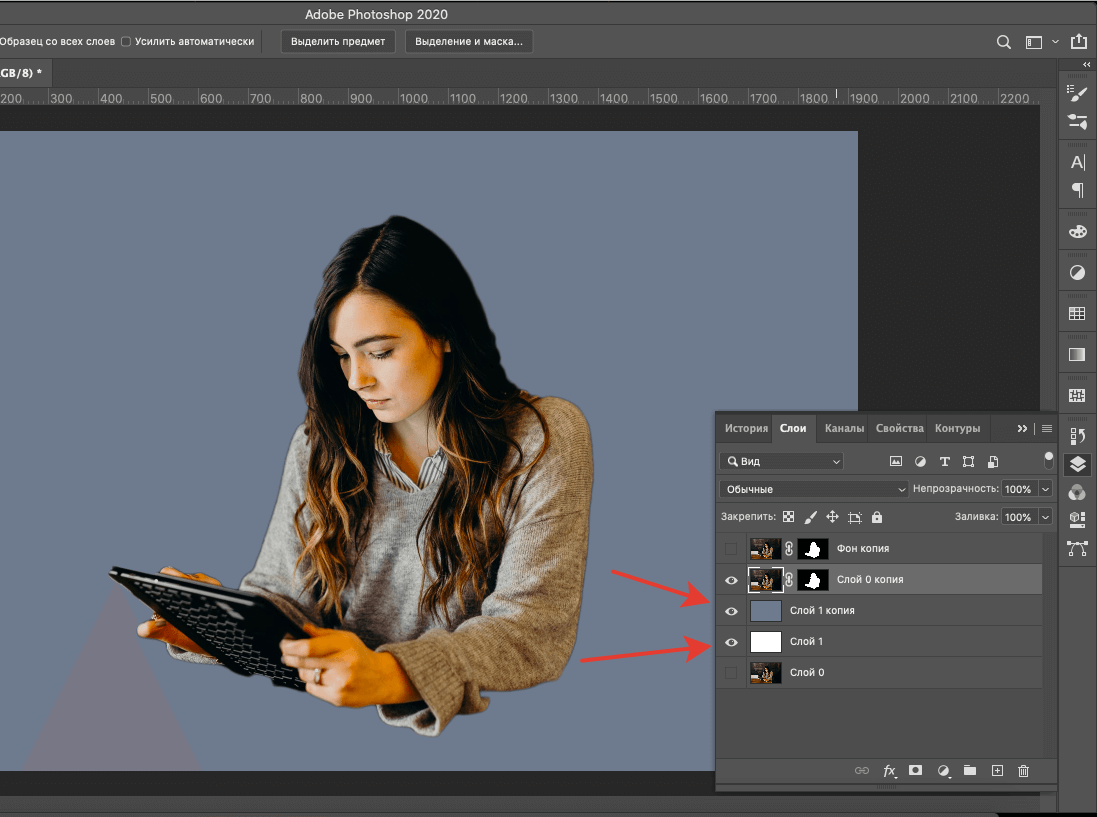The width and height of the screenshot is (1097, 817).
Task: Add a layer style with fx icon
Action: pyautogui.click(x=889, y=770)
